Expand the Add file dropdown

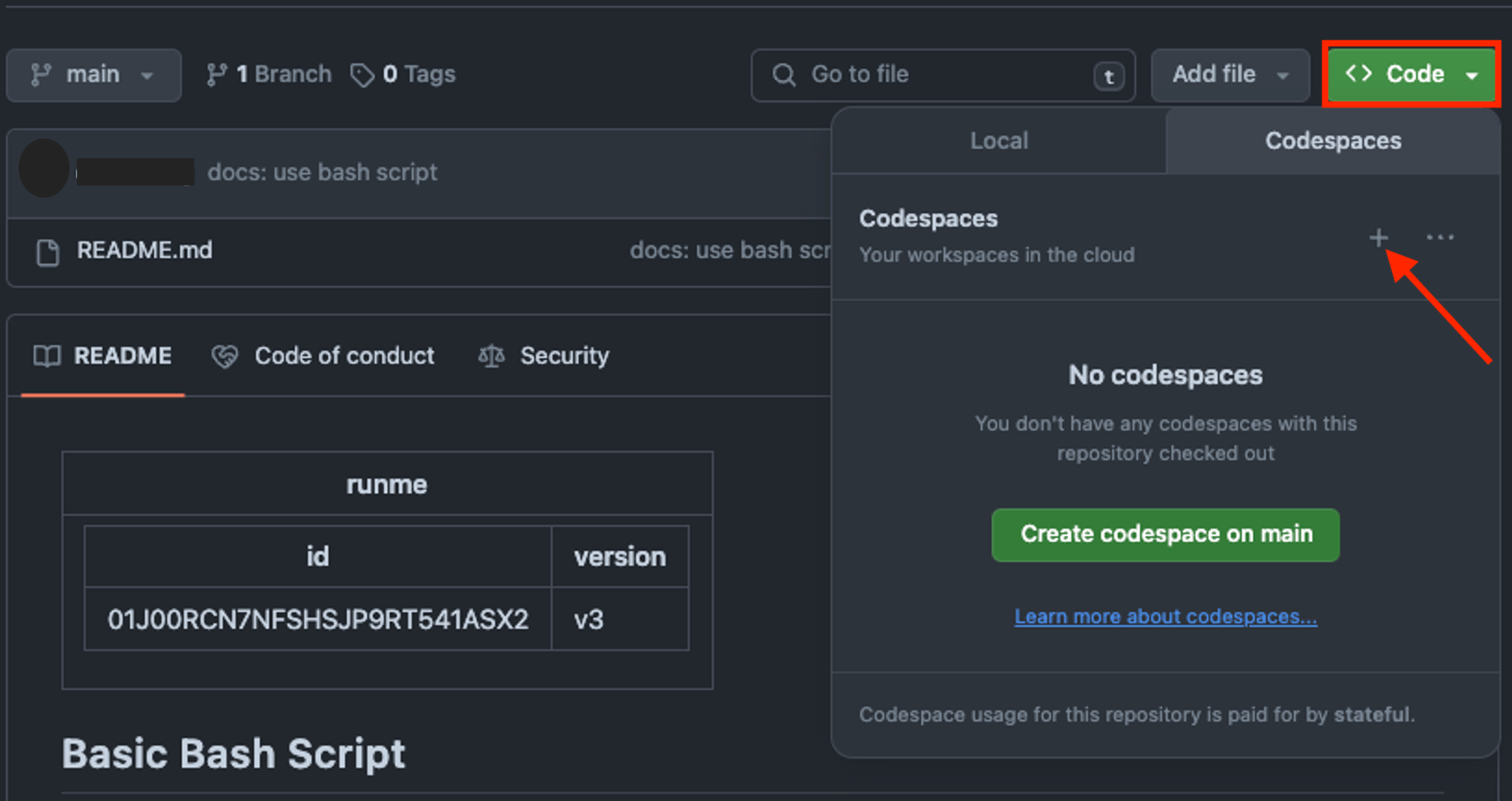1229,74
